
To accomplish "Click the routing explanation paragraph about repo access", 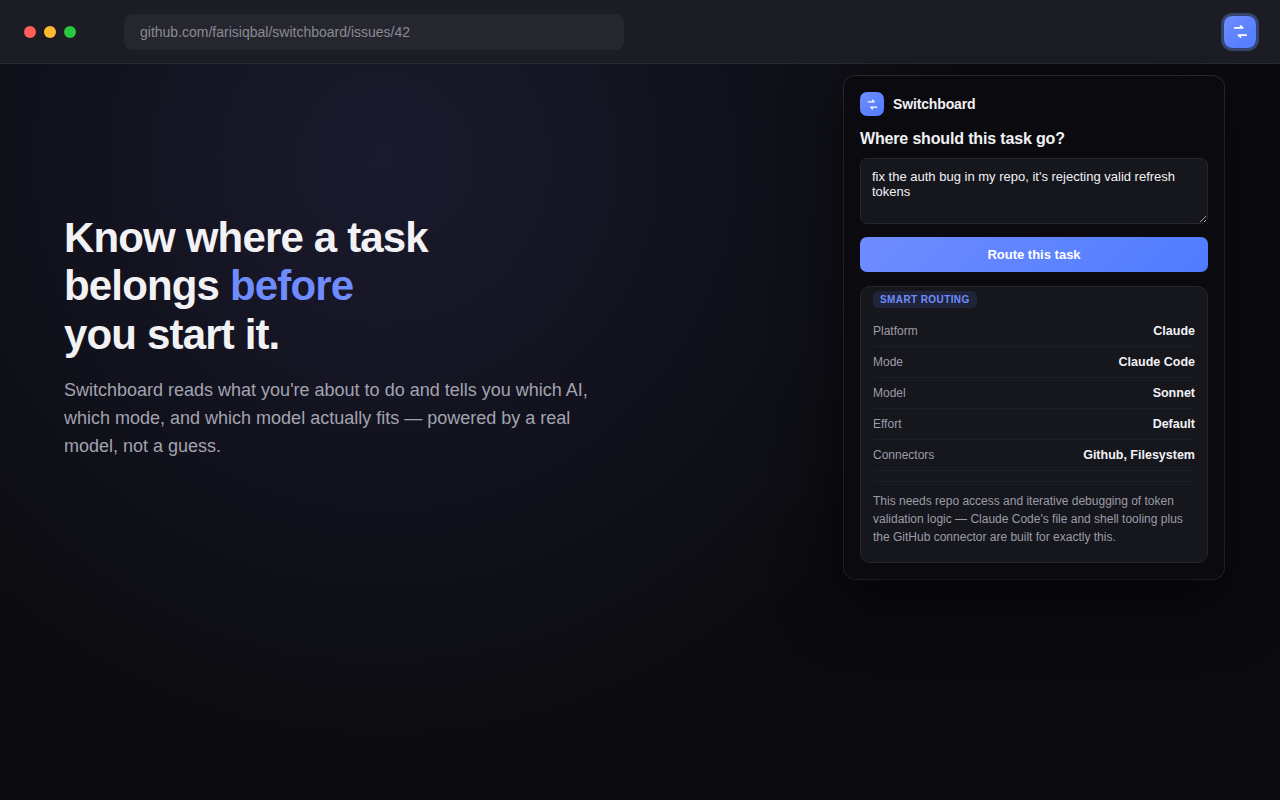I will (x=1028, y=519).
